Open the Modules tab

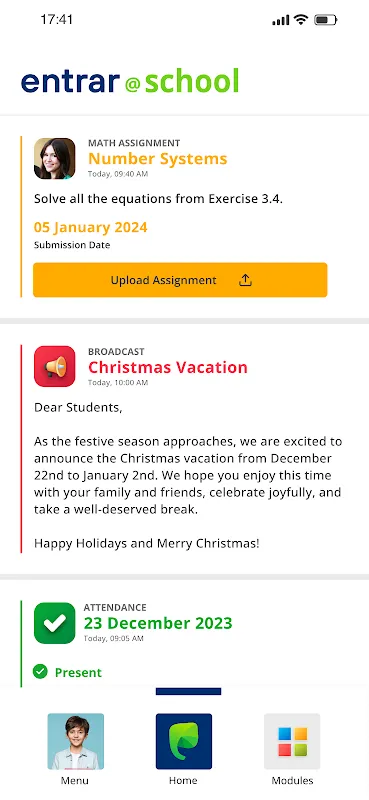click(292, 748)
